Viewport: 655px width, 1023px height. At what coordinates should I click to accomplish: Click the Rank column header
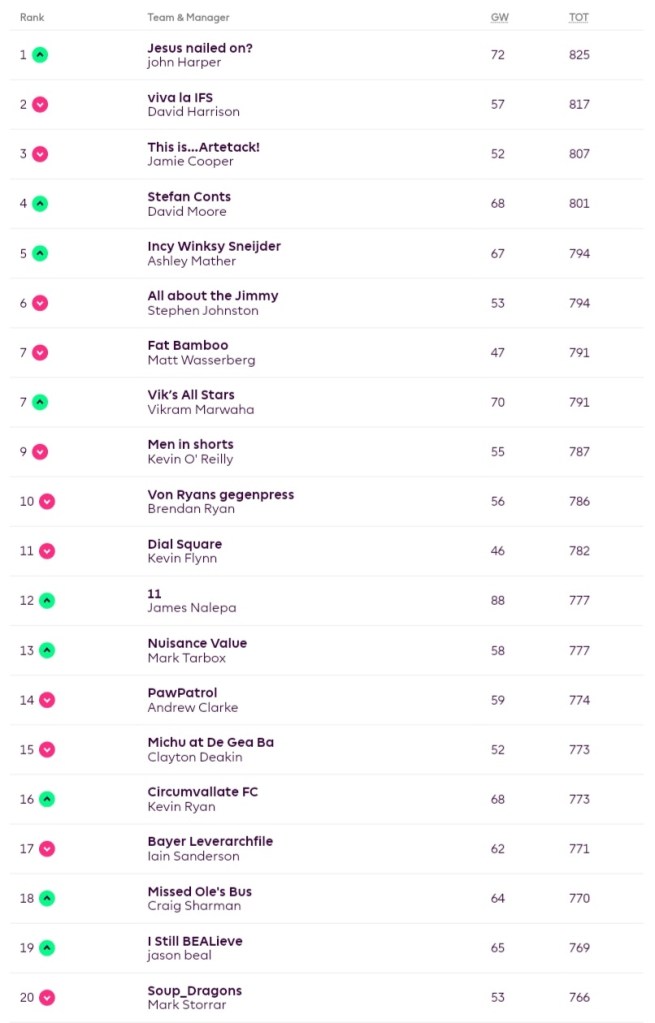[x=32, y=18]
